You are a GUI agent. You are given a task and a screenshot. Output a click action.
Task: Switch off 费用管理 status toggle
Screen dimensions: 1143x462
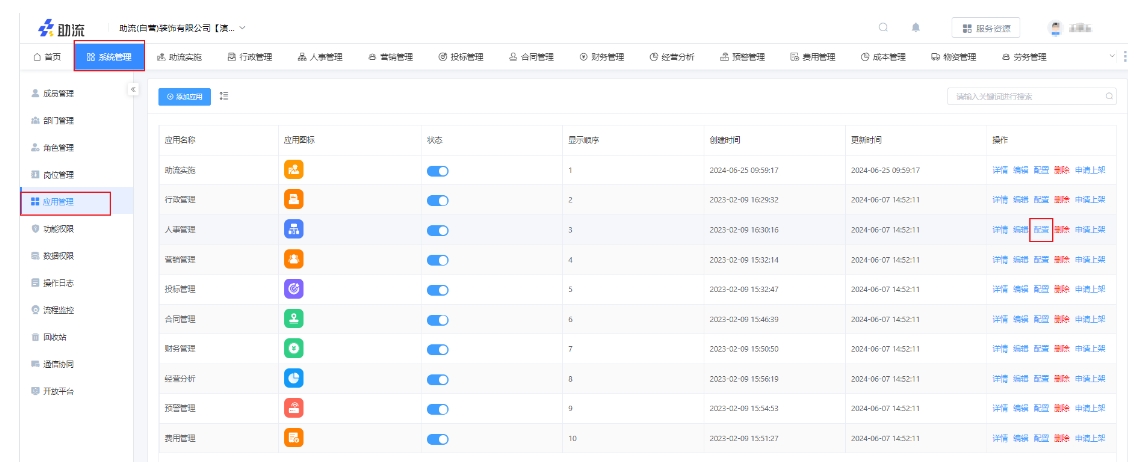[x=437, y=439]
